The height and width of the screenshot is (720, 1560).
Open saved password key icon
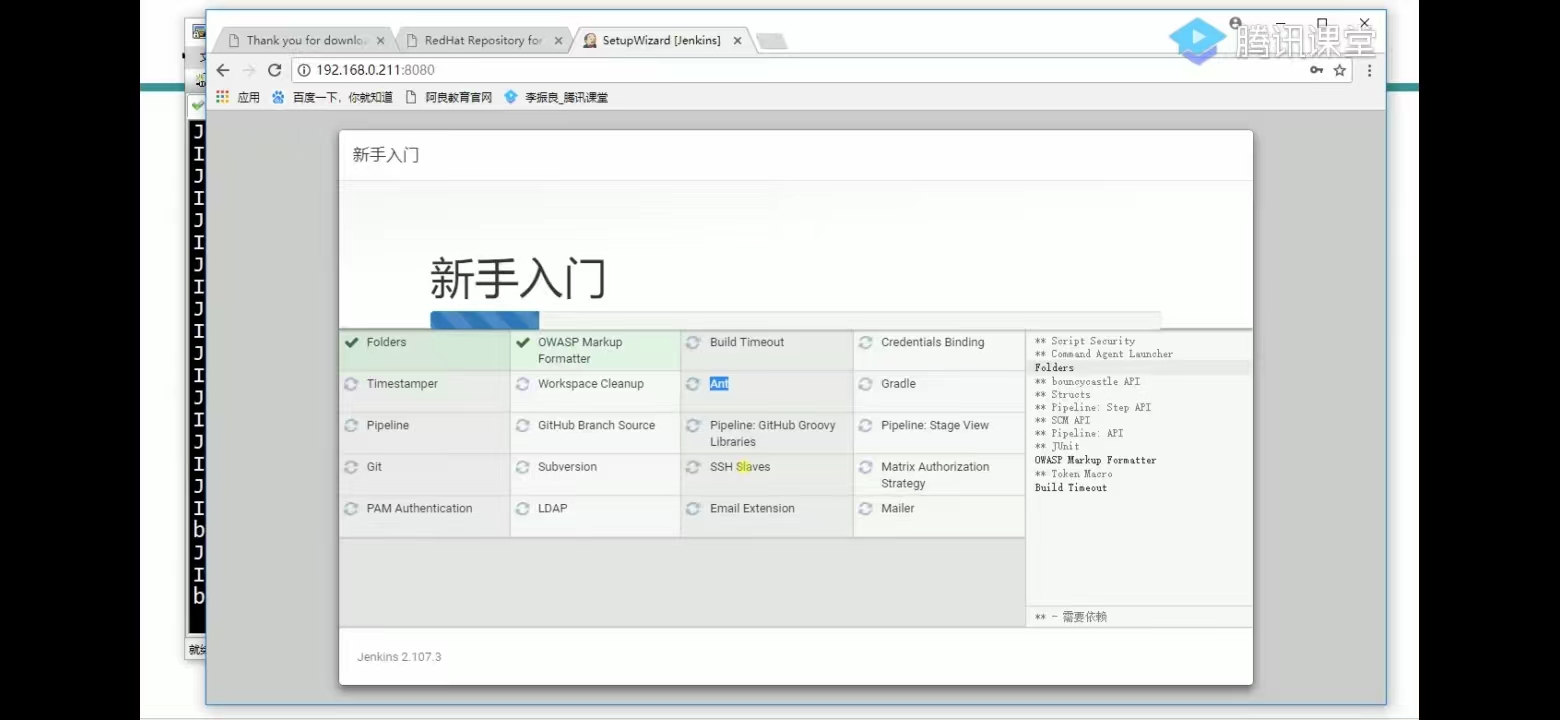click(1316, 70)
